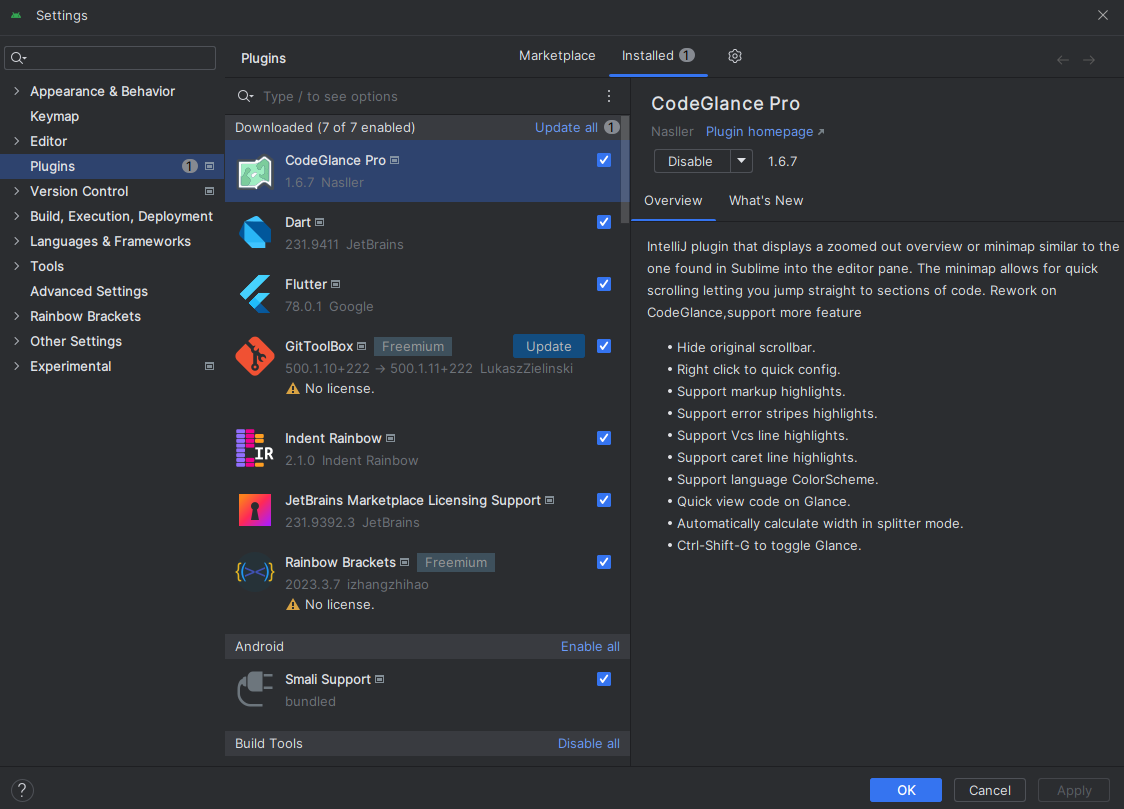1124x809 pixels.
Task: Uncheck the Smali Support checkbox
Action: tap(604, 679)
